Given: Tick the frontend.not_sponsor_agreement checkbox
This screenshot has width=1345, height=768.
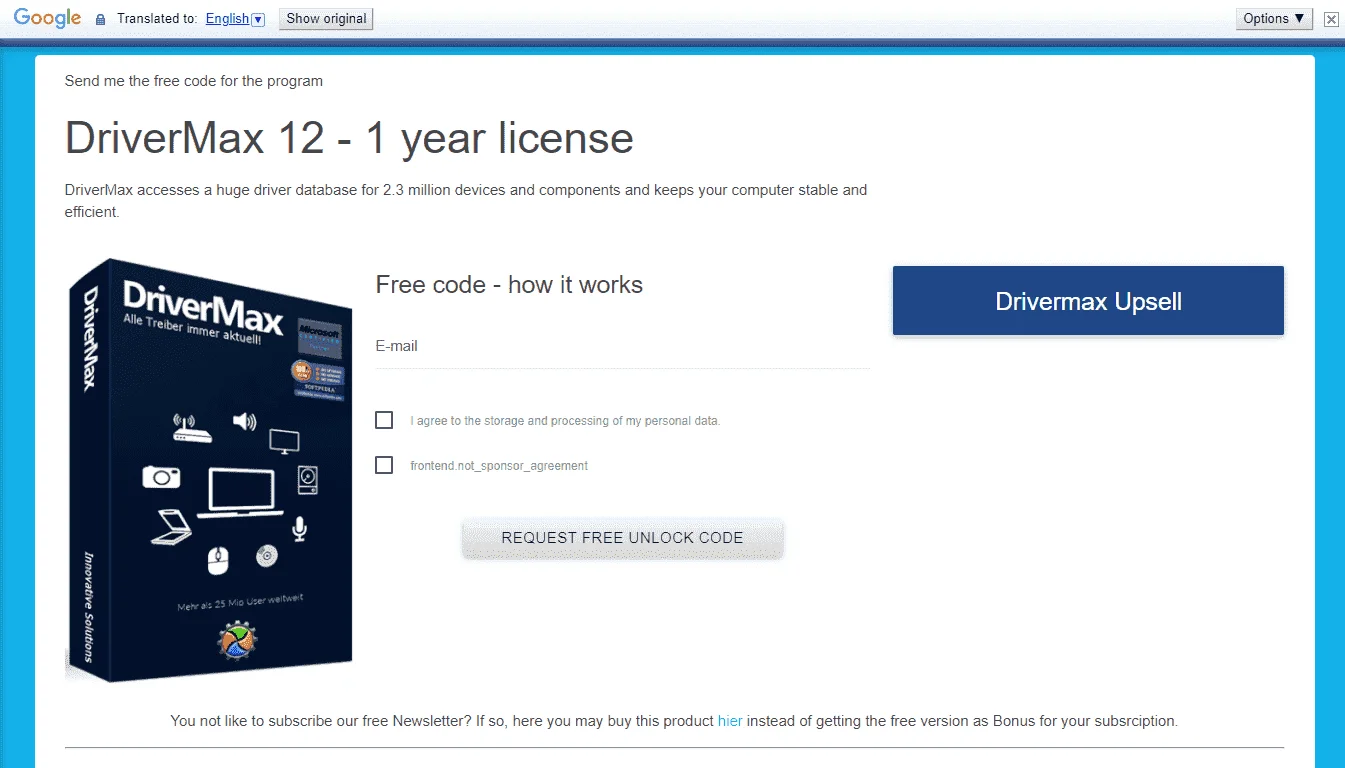Looking at the screenshot, I should click(384, 465).
